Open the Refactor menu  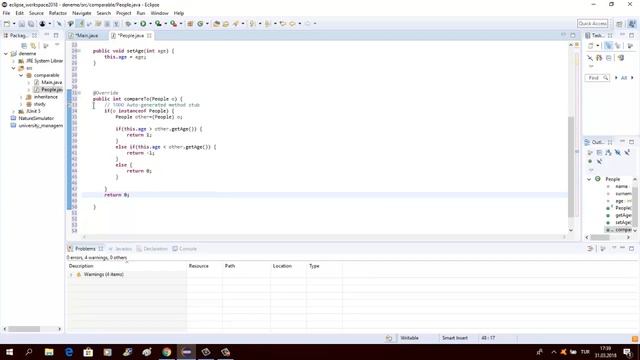pyautogui.click(x=58, y=13)
